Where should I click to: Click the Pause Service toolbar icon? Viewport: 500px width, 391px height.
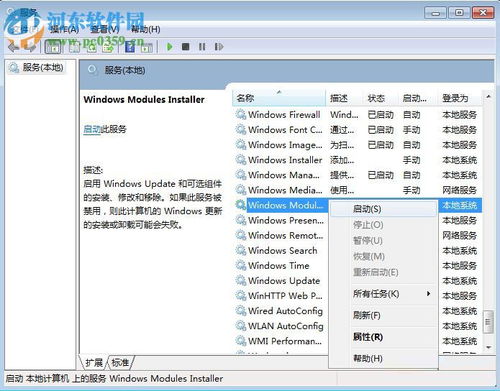[x=202, y=47]
